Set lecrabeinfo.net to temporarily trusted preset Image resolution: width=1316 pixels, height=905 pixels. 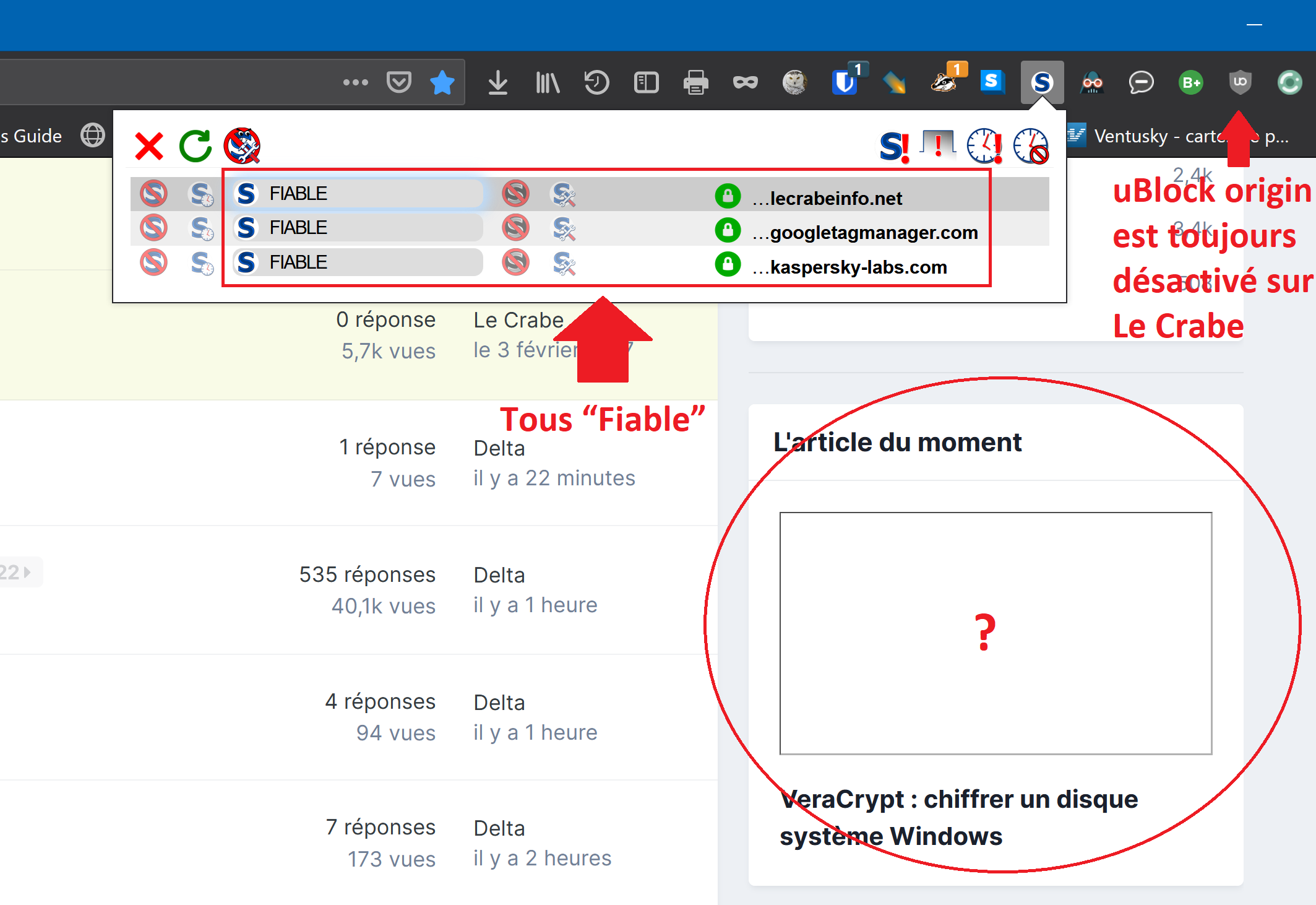202,194
